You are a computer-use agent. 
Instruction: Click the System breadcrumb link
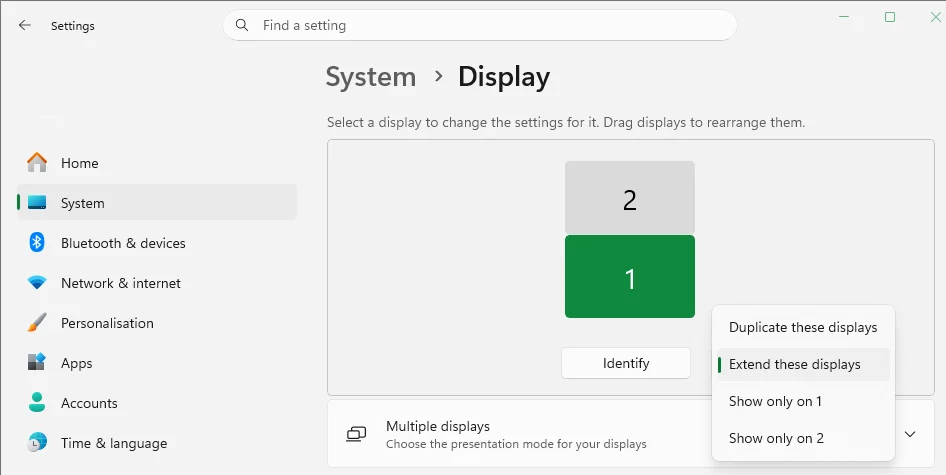tap(370, 77)
